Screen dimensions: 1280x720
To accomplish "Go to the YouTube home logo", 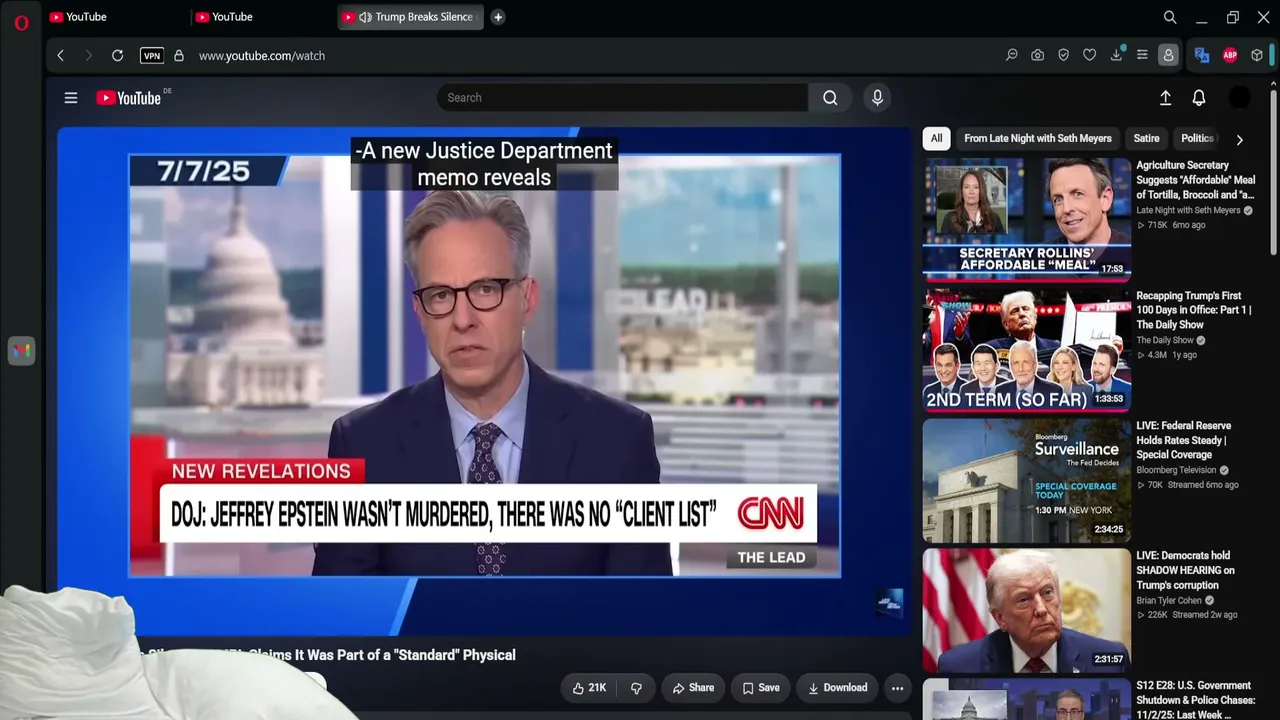I will tap(129, 98).
